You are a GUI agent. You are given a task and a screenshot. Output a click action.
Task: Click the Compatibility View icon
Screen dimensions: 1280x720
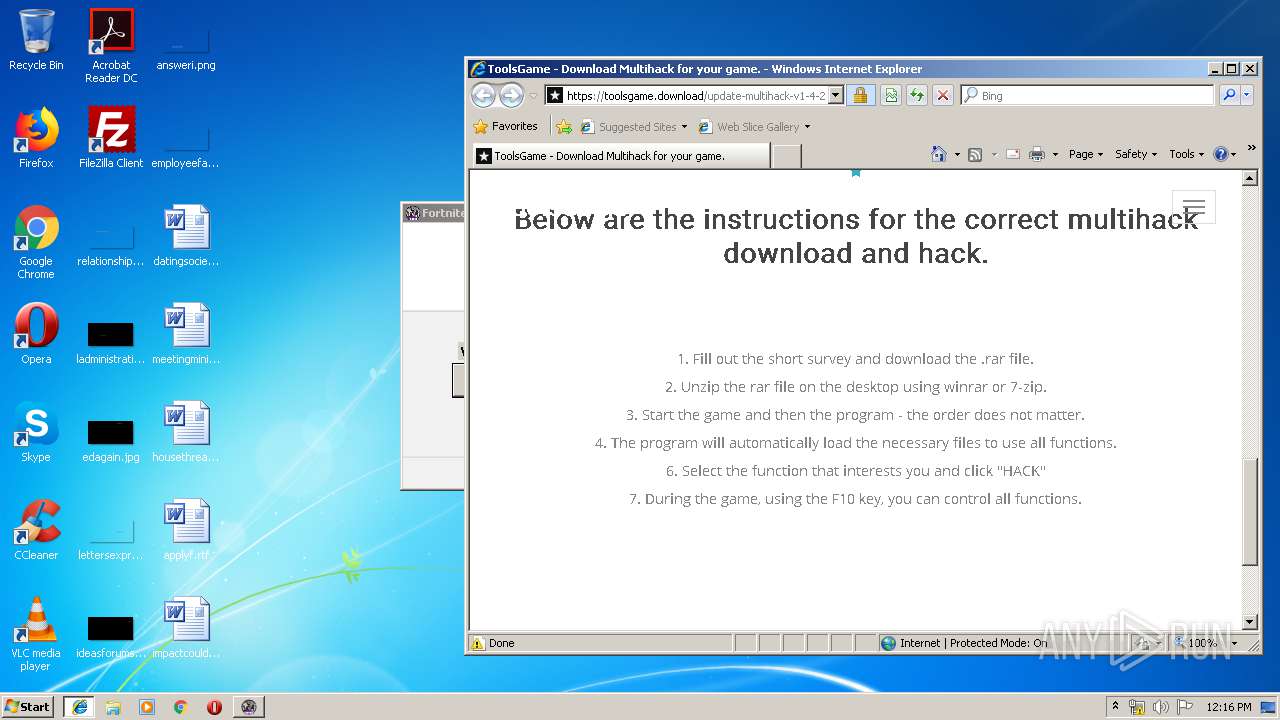[889, 95]
